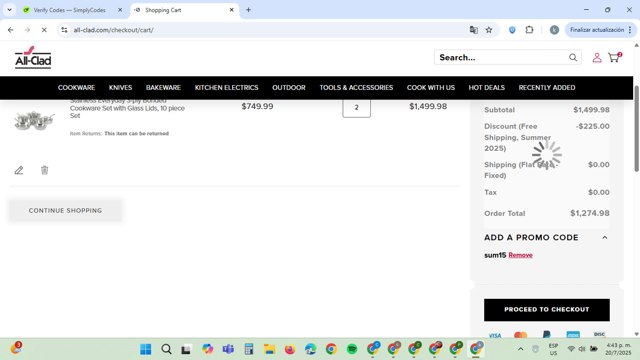Open a new browser tab

pos(248,10)
